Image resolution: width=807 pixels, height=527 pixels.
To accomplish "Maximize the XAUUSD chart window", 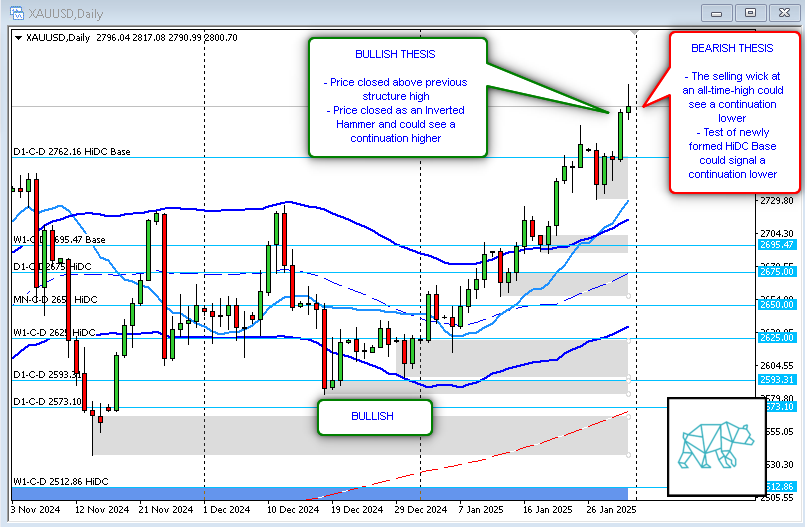I will pyautogui.click(x=750, y=12).
